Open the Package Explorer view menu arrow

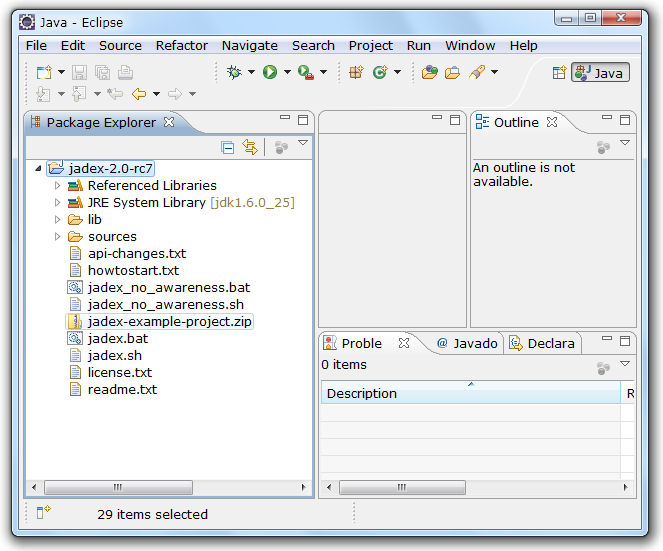click(303, 144)
